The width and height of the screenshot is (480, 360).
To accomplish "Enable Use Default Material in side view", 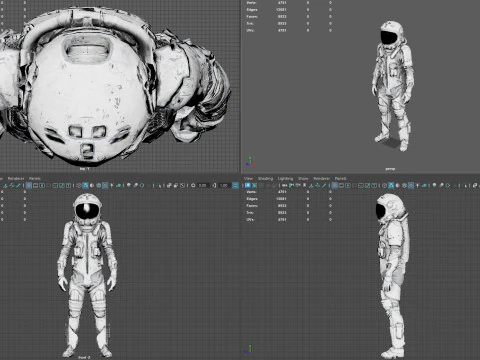I will tap(397, 185).
